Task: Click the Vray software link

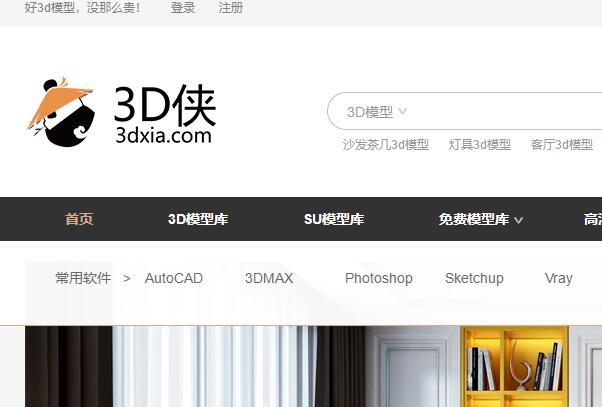Action: 559,278
